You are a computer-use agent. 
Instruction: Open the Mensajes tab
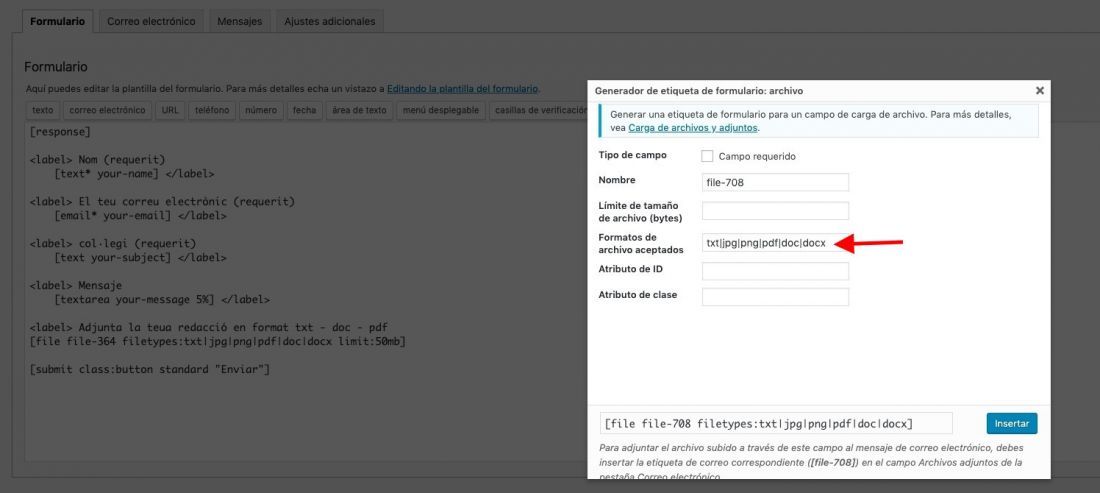tap(239, 21)
